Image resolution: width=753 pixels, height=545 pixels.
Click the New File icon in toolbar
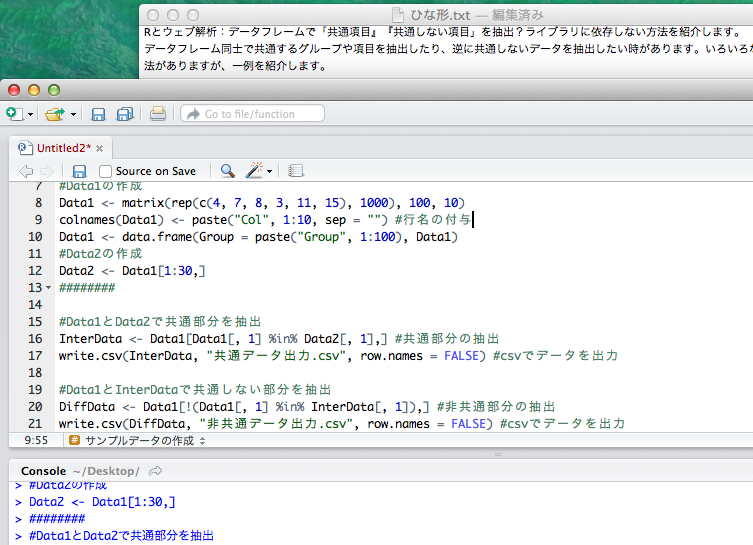[x=14, y=114]
